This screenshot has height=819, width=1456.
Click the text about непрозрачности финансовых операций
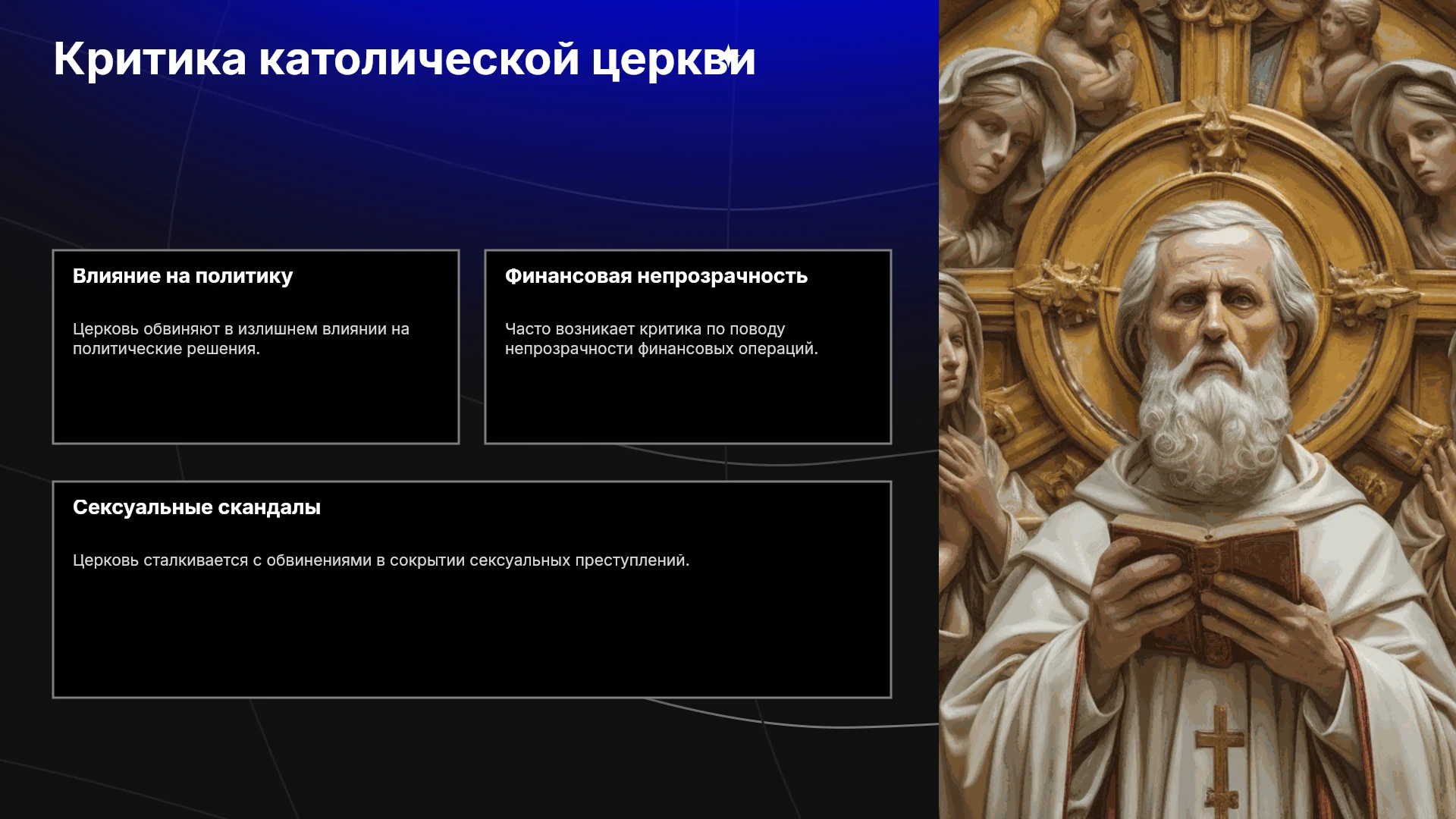661,339
